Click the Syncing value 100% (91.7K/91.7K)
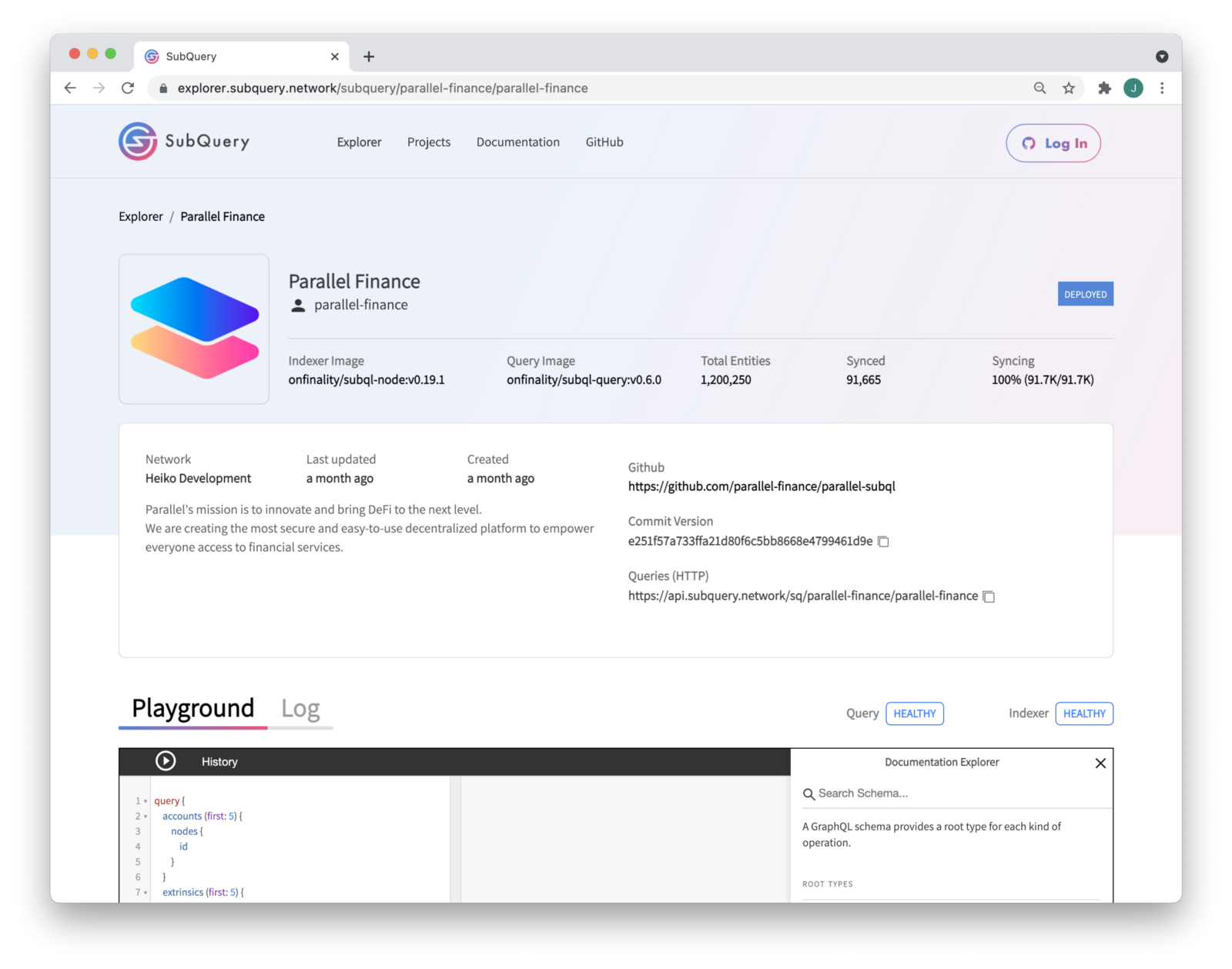Viewport: 1232px width, 969px height. 1043,379
